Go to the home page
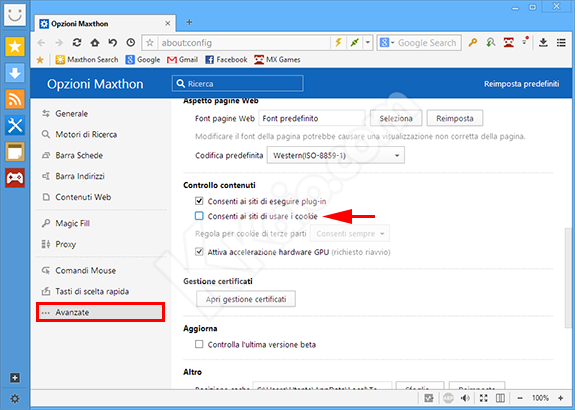The image size is (575, 410). 95,43
